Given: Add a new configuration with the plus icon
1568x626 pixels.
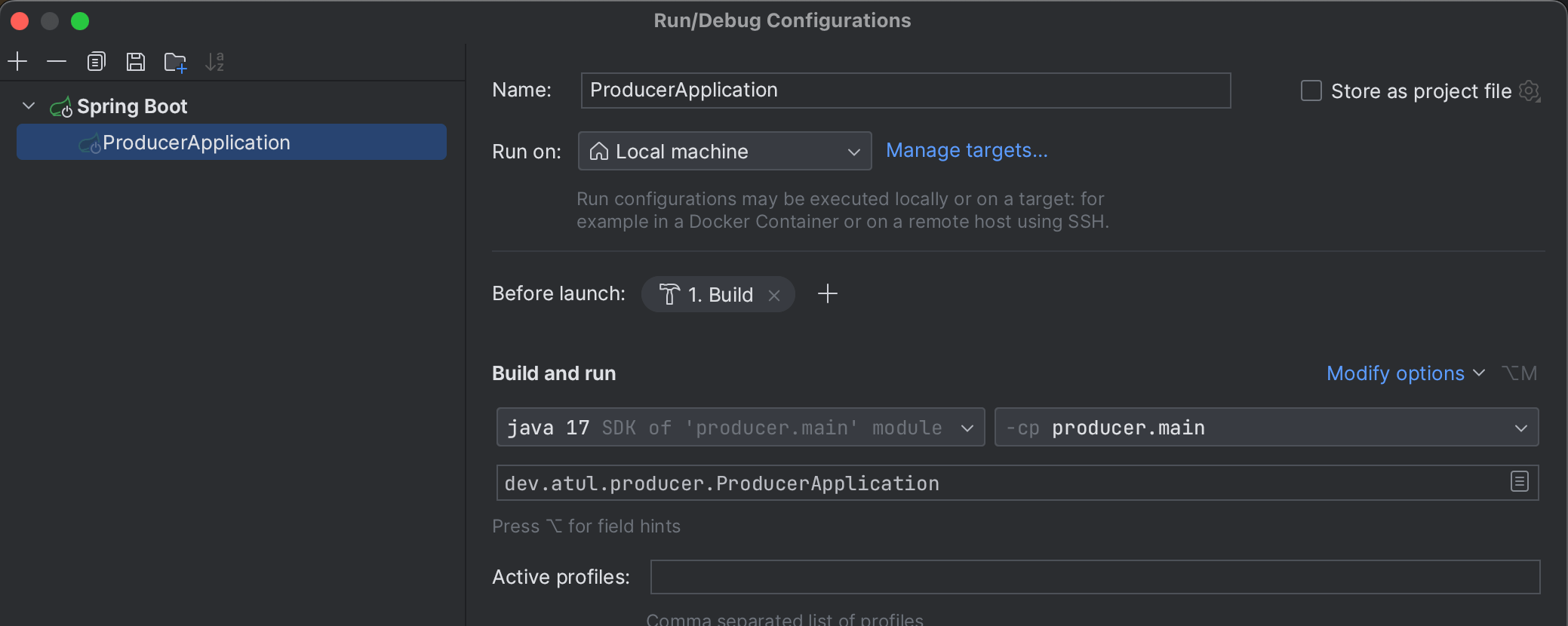Looking at the screenshot, I should coord(17,61).
